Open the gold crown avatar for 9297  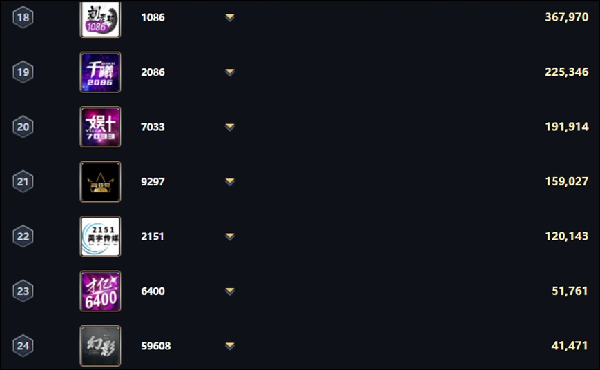100,182
